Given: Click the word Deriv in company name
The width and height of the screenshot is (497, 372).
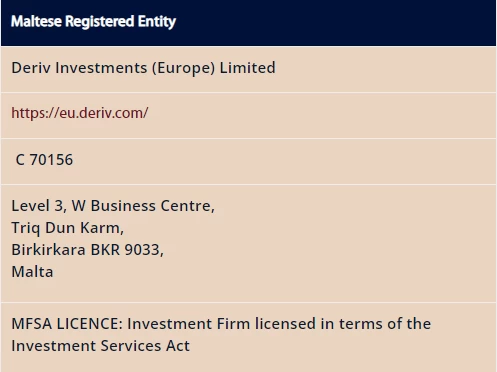Looking at the screenshot, I should coord(31,68).
